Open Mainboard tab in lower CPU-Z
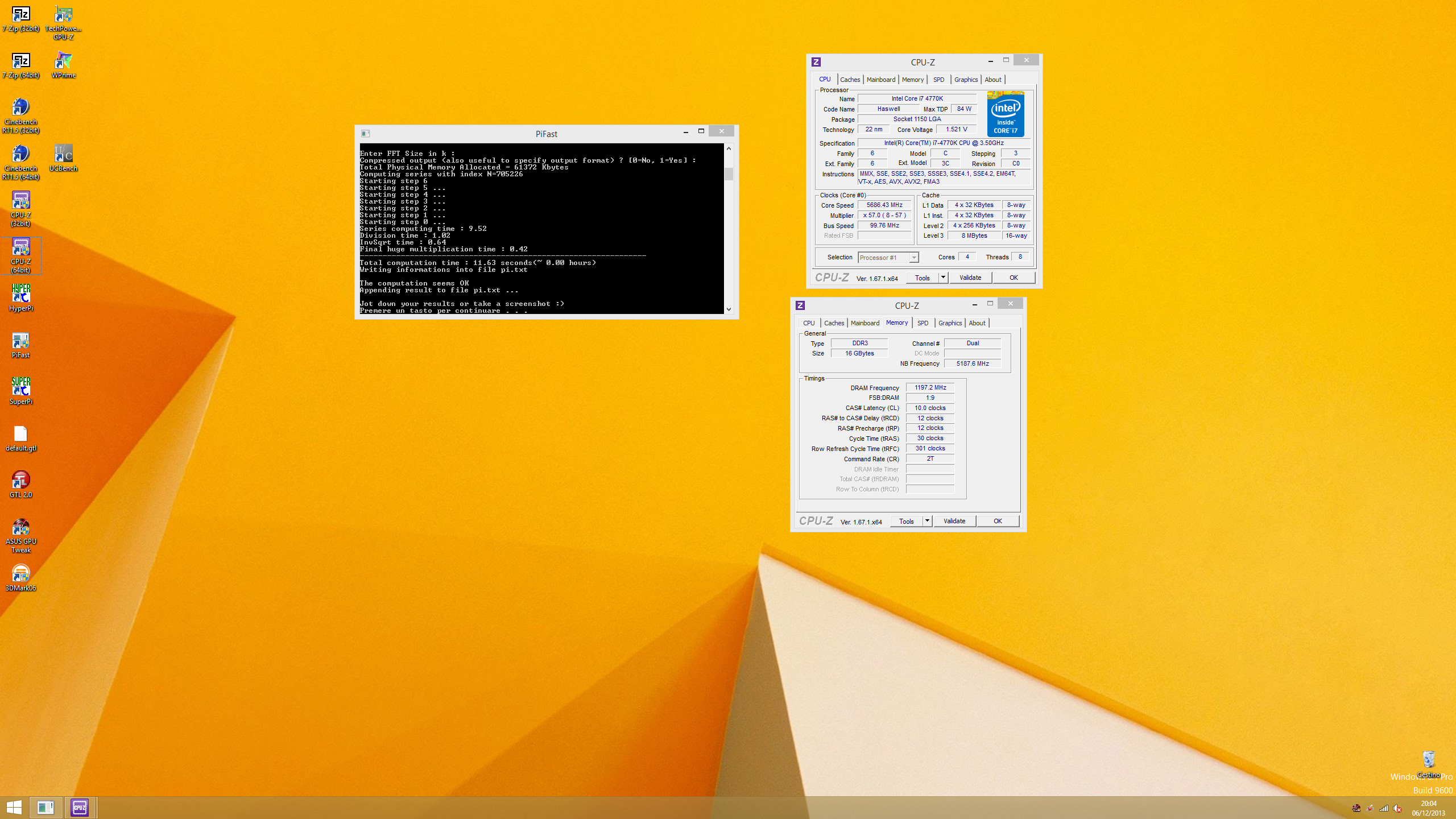Image resolution: width=1456 pixels, height=819 pixels. [865, 323]
